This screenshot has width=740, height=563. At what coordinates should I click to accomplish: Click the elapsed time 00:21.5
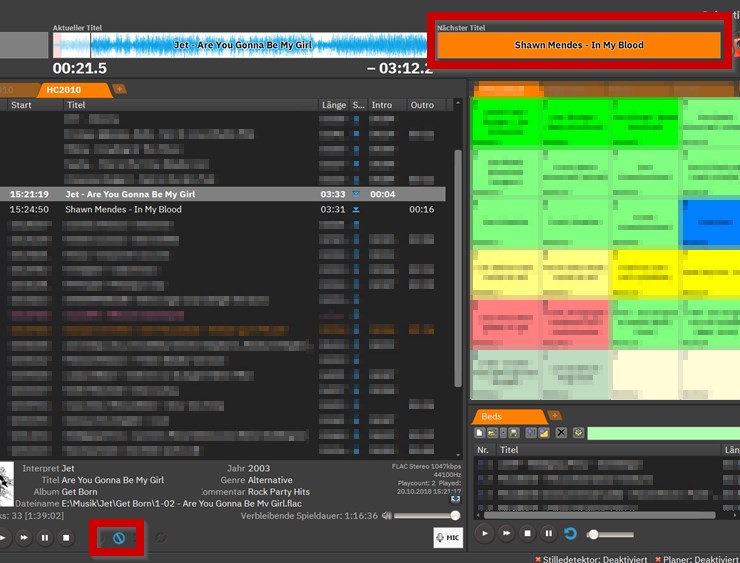coord(80,68)
